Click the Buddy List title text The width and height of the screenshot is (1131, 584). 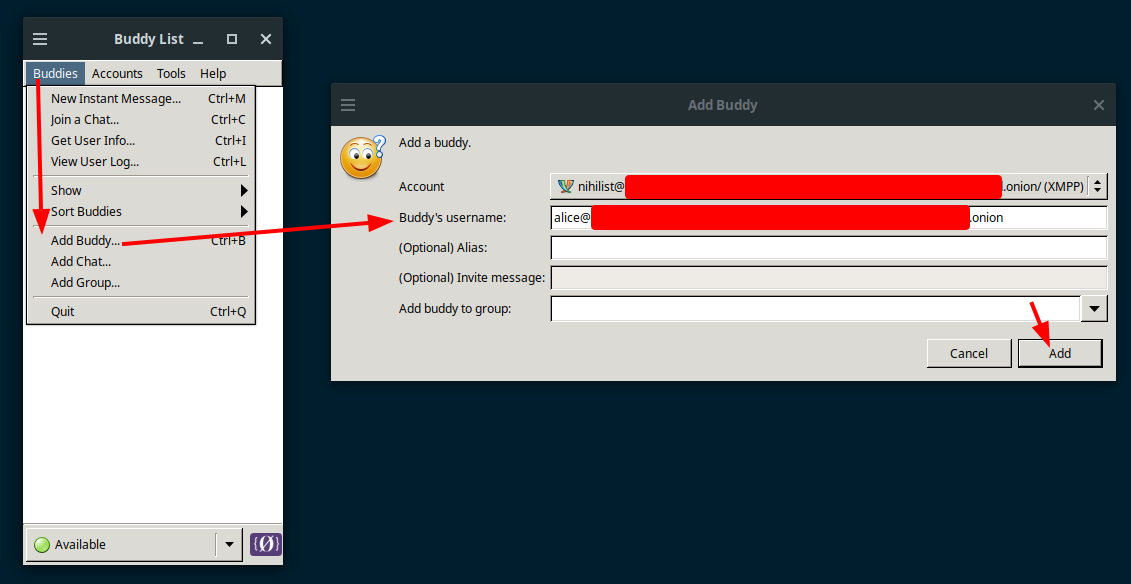(149, 39)
